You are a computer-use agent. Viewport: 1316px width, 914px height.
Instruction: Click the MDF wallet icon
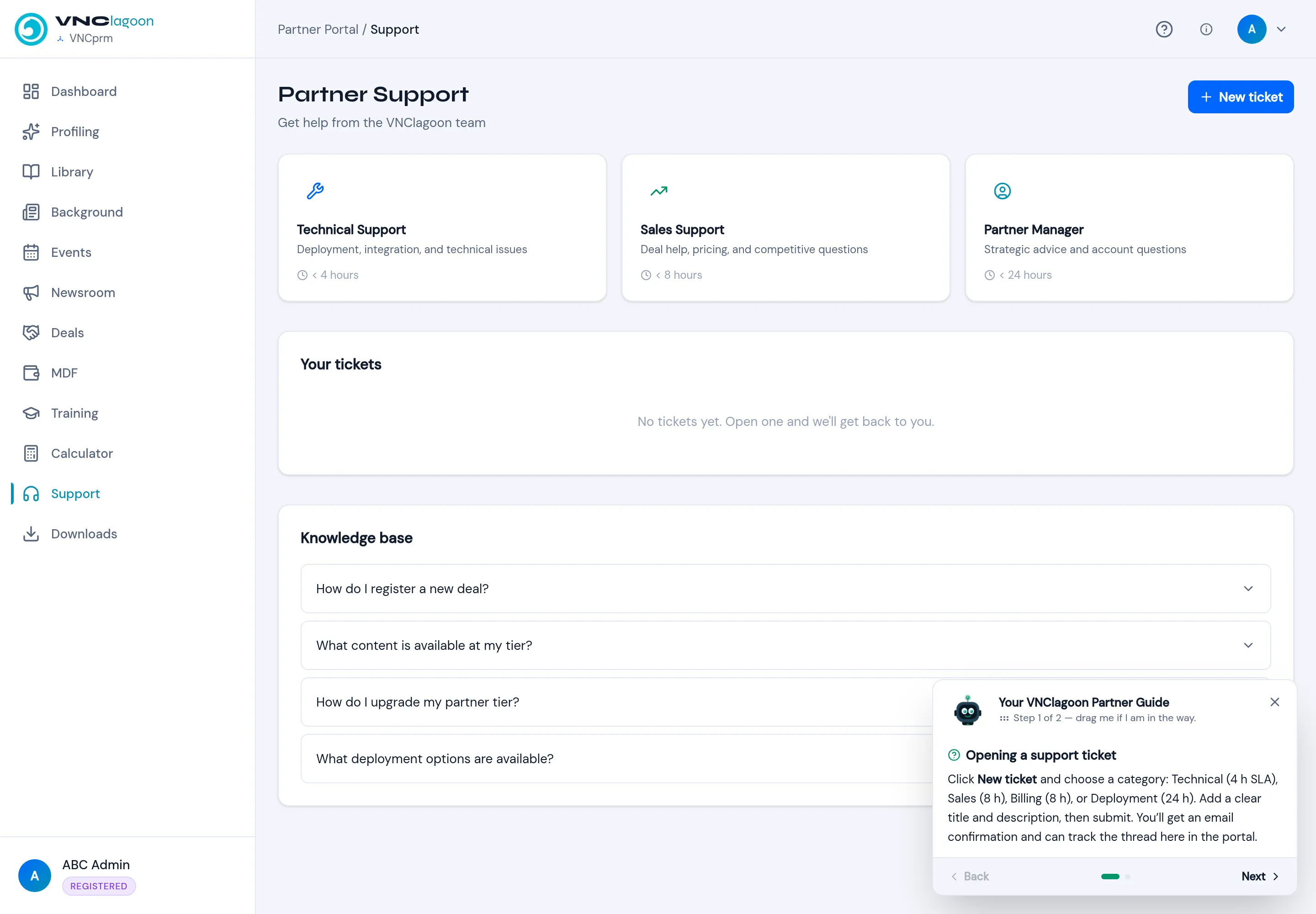click(x=31, y=373)
